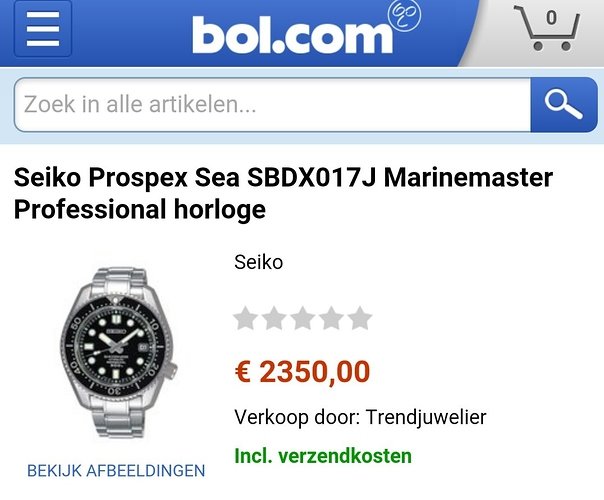The height and width of the screenshot is (500, 604).
Task: Open the hamburger menu
Action: coord(43,29)
